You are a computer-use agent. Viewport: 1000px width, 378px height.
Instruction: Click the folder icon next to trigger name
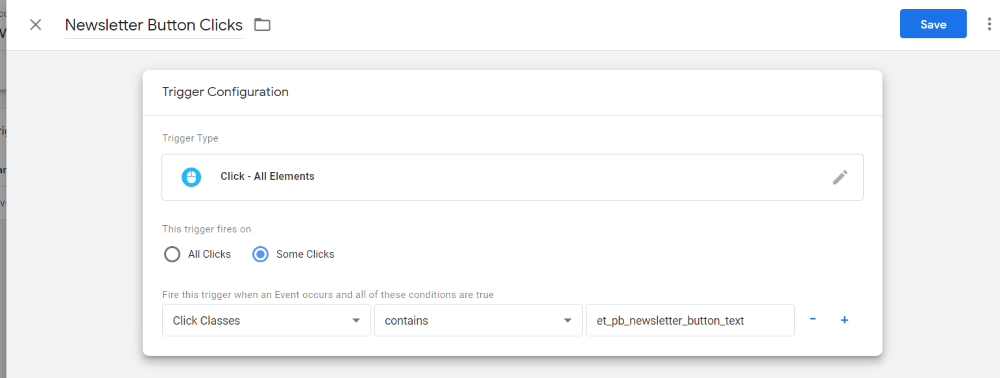(262, 25)
